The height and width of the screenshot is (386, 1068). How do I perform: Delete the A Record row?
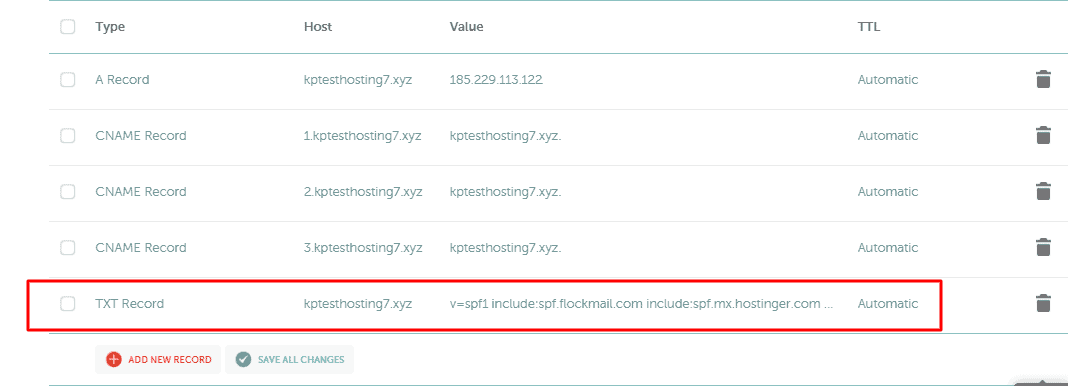1043,80
